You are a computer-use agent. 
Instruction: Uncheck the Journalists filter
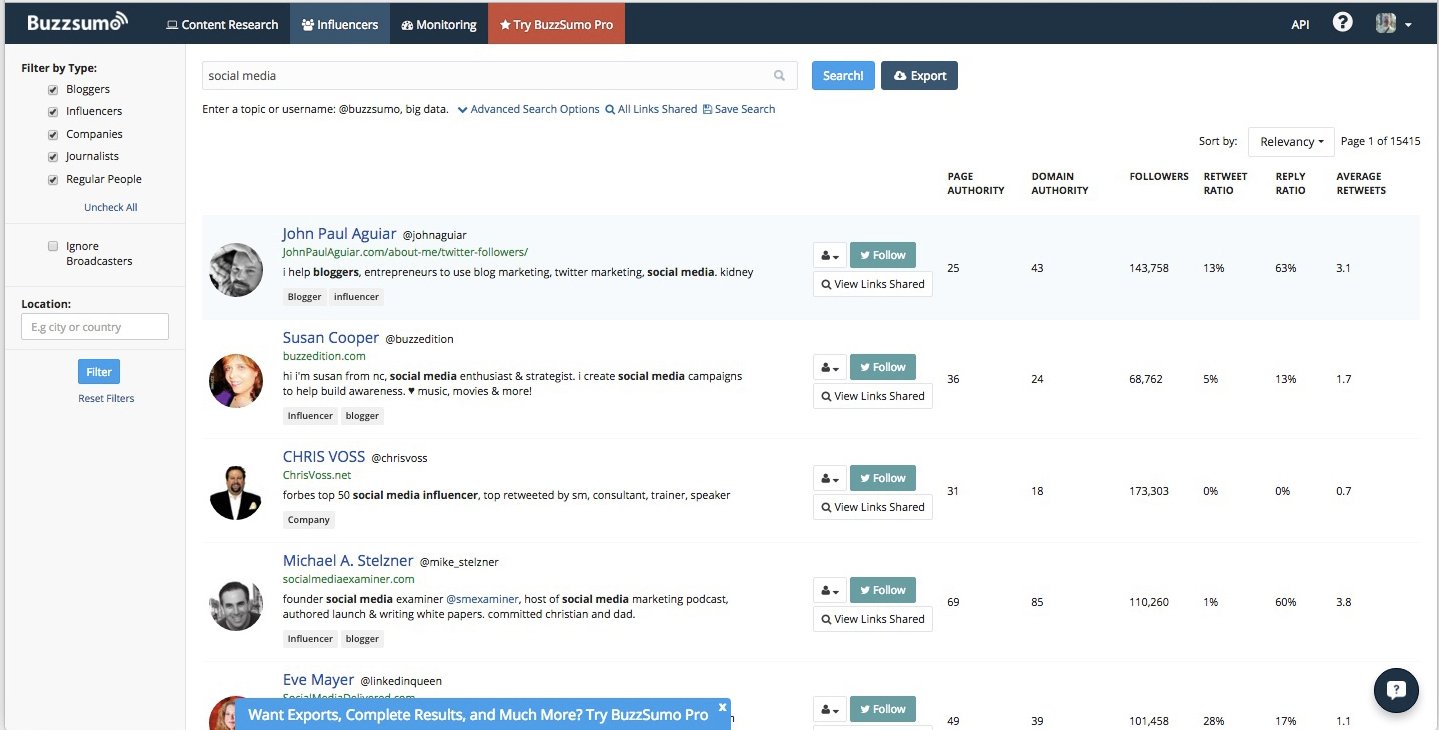53,156
